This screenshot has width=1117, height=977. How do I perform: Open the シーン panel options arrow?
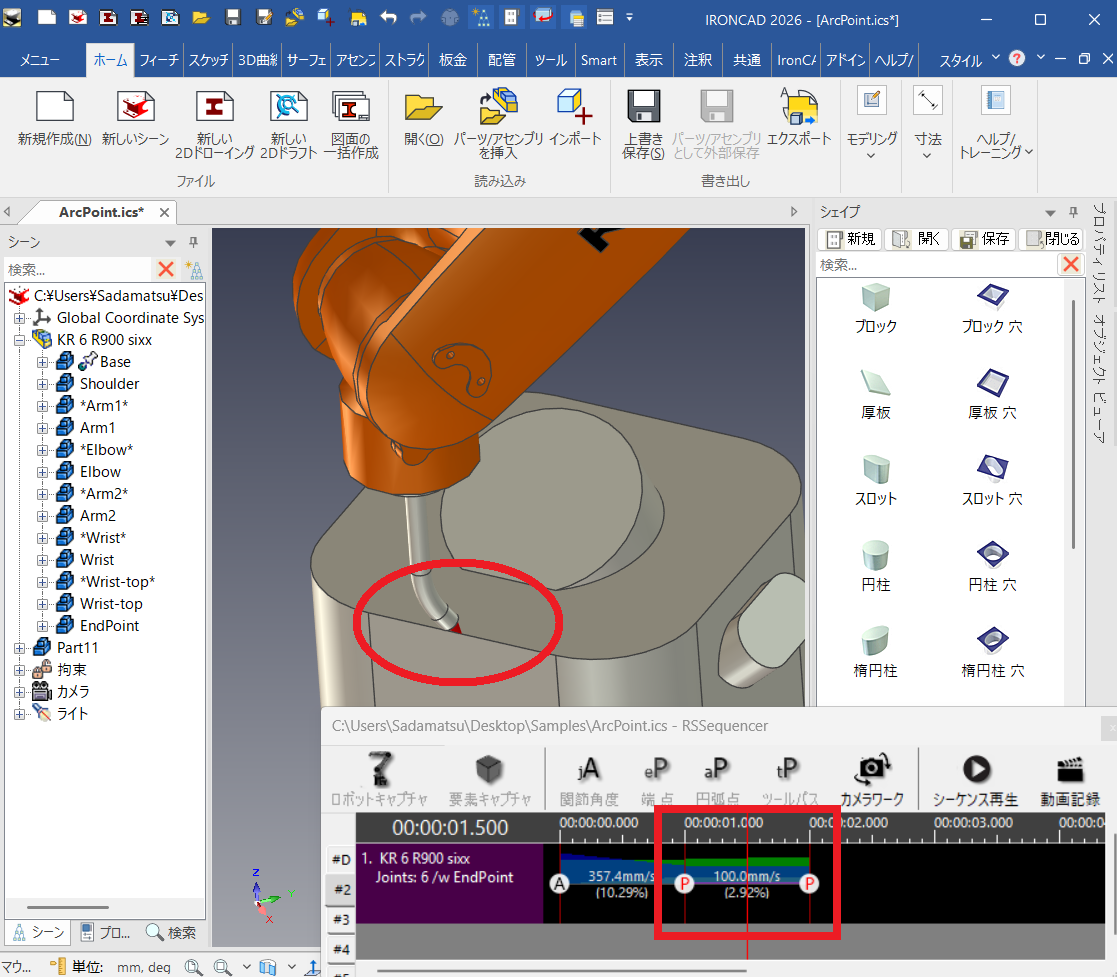(170, 243)
